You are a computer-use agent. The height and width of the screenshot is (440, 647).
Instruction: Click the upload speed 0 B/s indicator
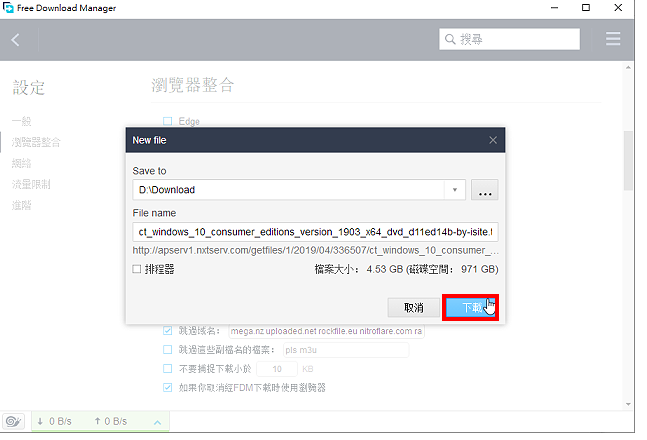(111, 421)
